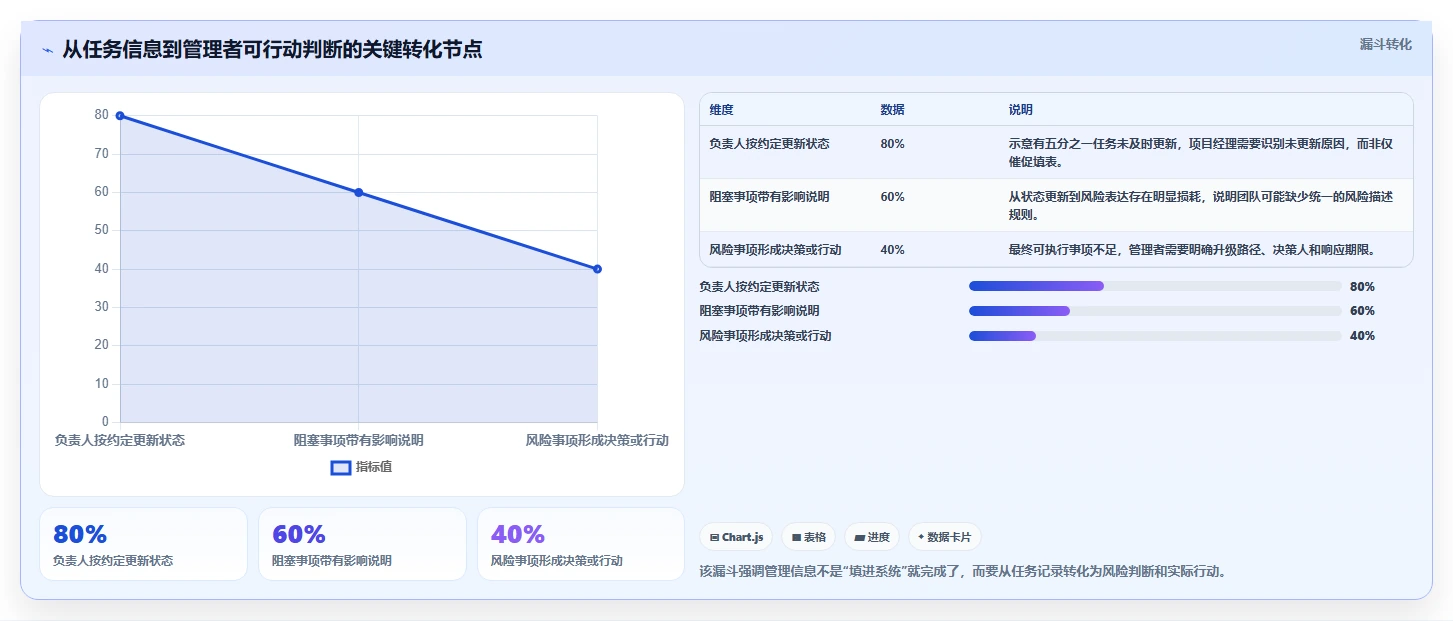The image size is (1453, 621).
Task: Click the description starting 最终可执行事项不足
Action: tap(1192, 250)
